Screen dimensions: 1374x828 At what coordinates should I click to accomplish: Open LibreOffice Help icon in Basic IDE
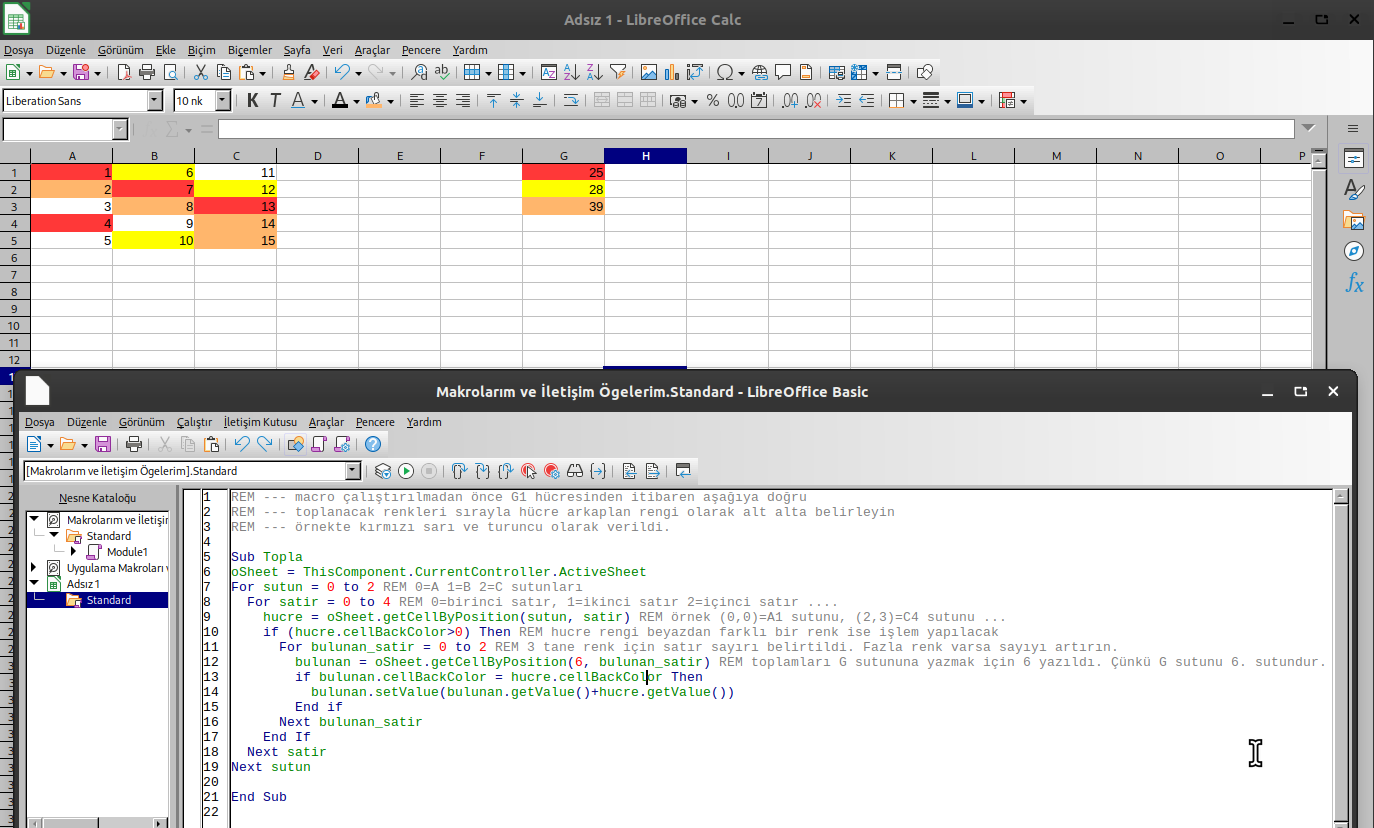click(373, 444)
